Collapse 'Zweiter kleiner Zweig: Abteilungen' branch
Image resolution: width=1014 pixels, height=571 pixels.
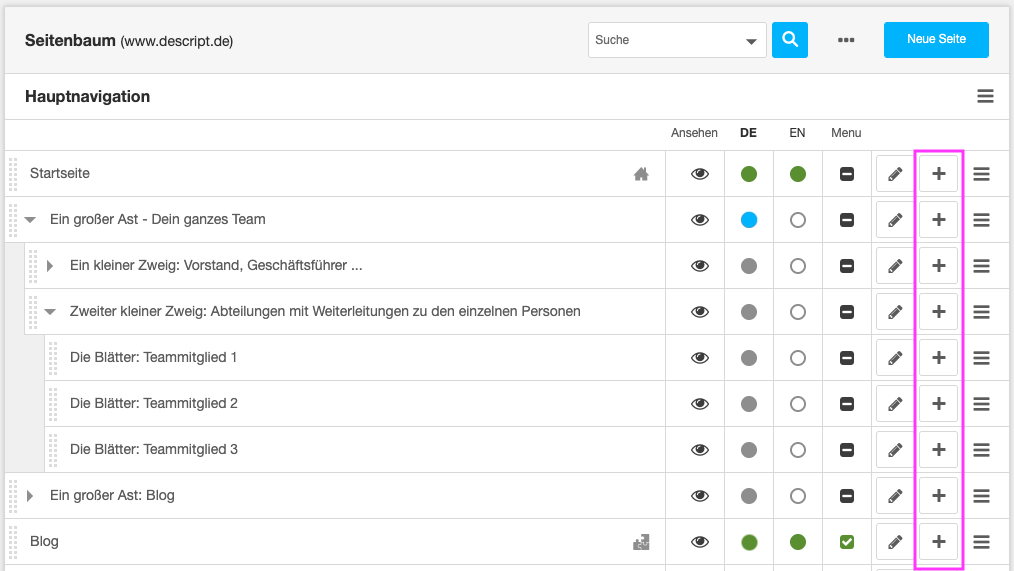pos(50,312)
